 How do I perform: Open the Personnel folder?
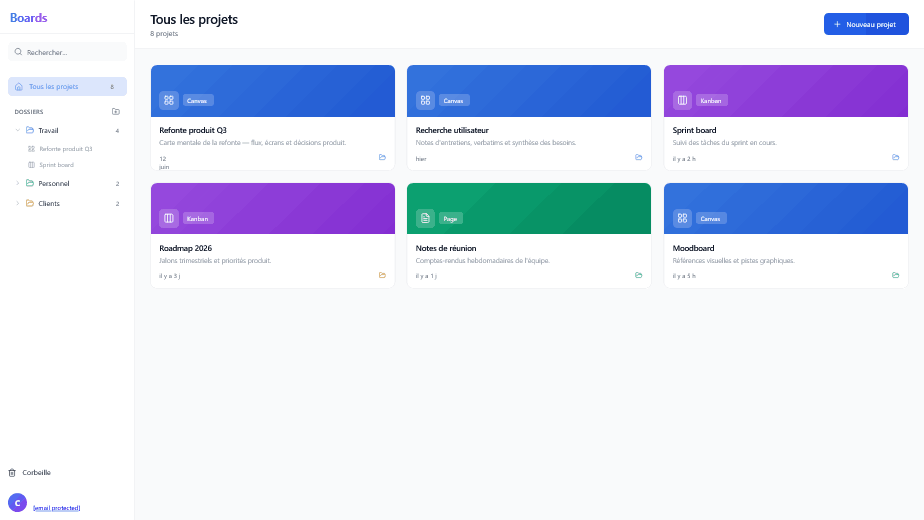67,183
